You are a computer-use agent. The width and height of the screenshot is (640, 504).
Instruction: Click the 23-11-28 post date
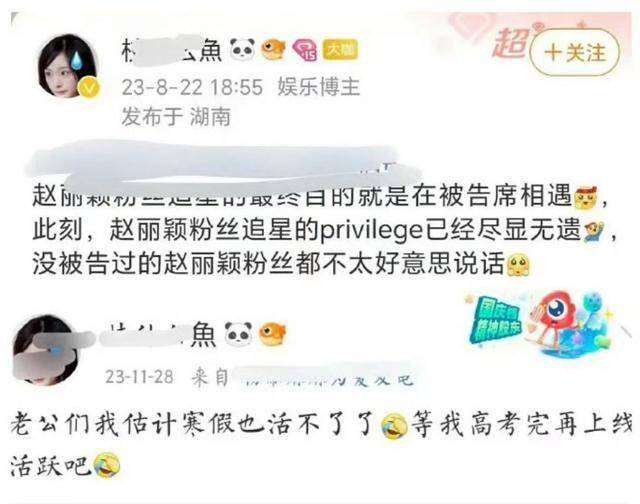(139, 376)
